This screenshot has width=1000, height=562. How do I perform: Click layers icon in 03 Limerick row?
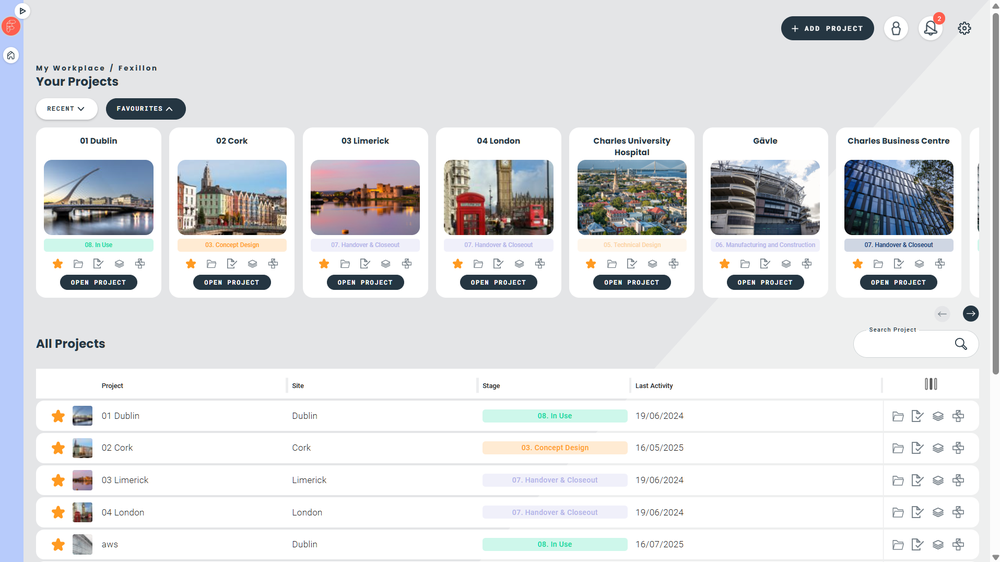point(938,480)
